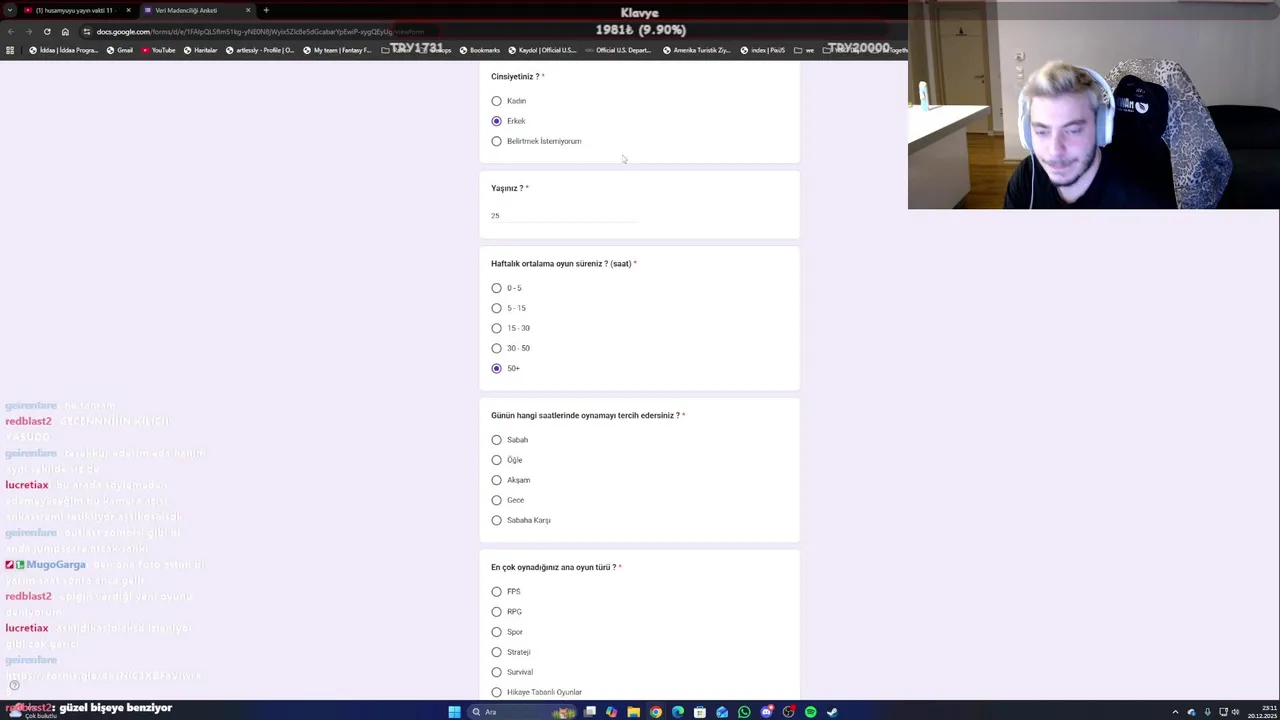The width and height of the screenshot is (1280, 720).
Task: Open the tab search dropdown chevron
Action: point(9,10)
